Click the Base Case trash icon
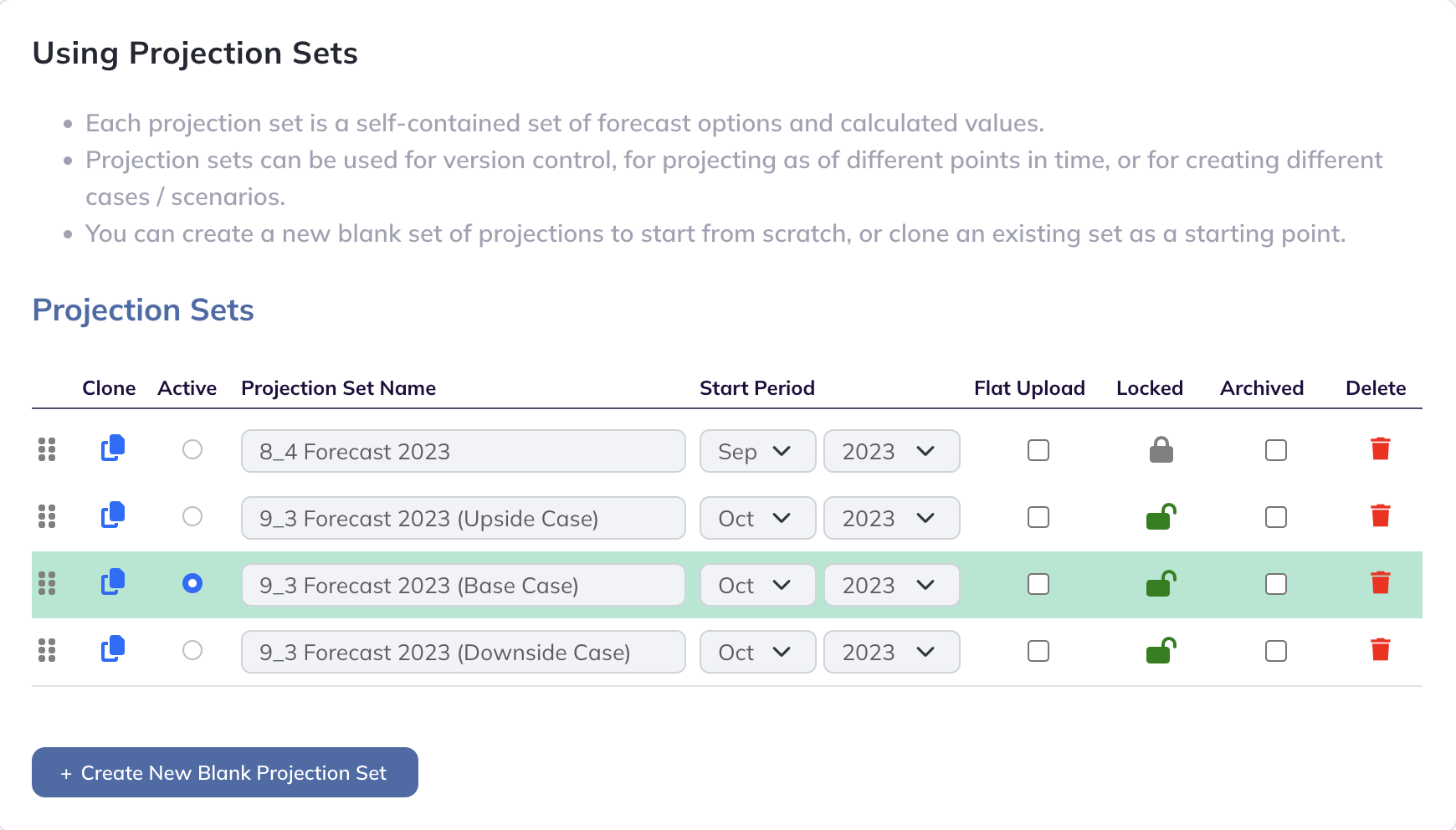 click(x=1380, y=583)
